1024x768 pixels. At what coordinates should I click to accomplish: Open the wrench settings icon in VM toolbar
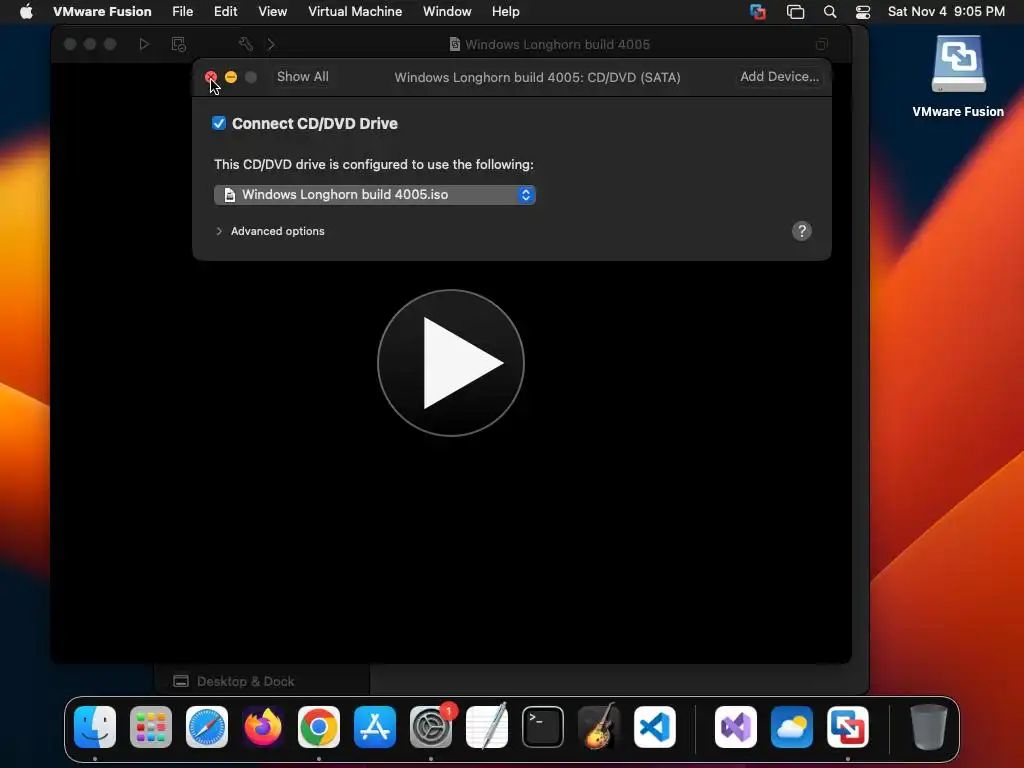246,44
